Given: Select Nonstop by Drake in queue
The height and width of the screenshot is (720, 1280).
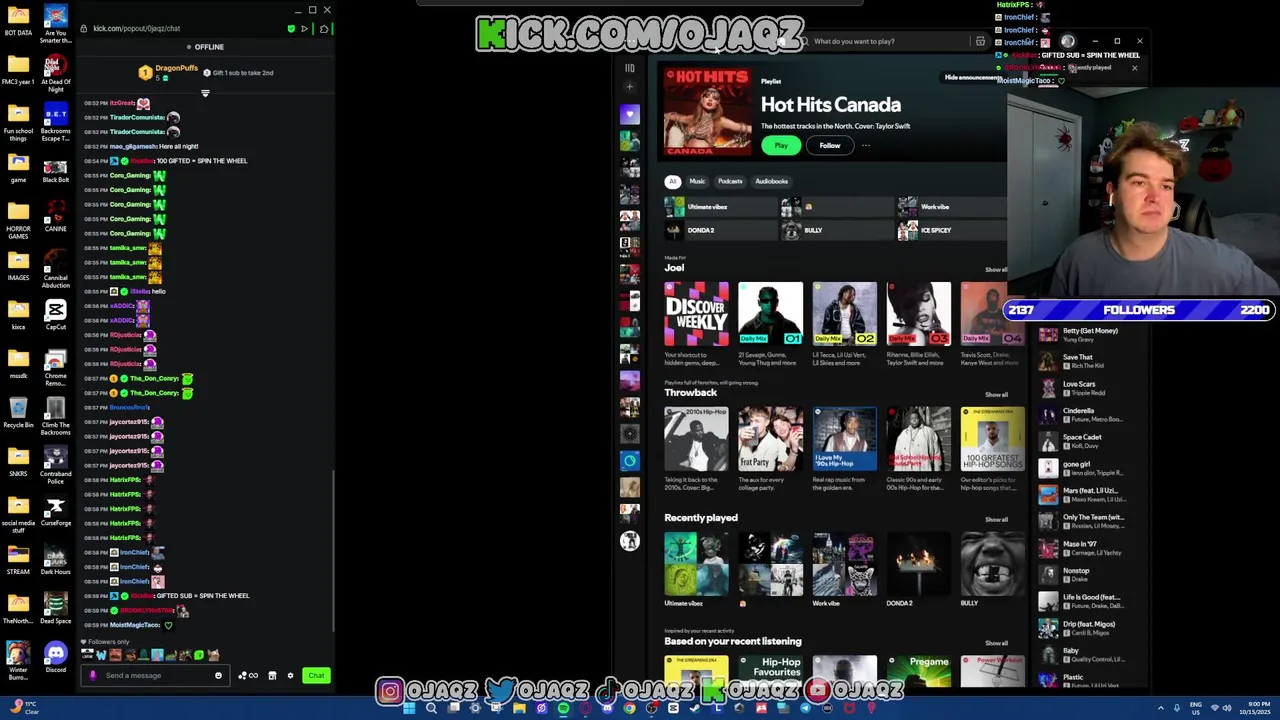Looking at the screenshot, I should (1090, 575).
